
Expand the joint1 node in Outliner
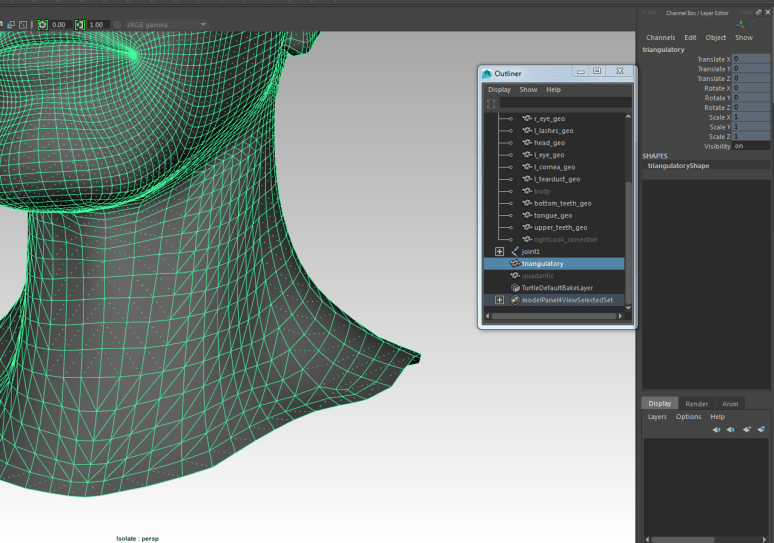pos(499,251)
